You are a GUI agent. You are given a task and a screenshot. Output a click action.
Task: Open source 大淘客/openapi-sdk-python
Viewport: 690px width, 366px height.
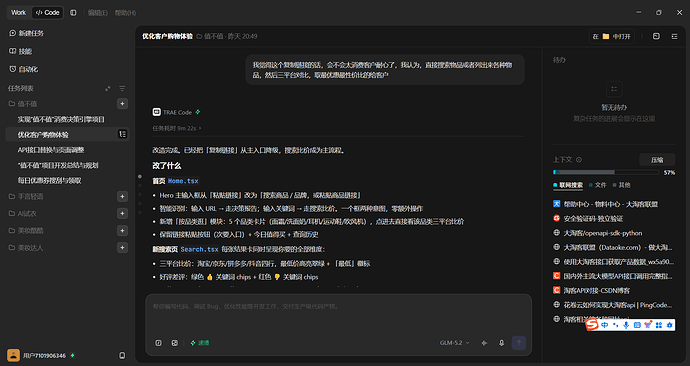click(598, 233)
